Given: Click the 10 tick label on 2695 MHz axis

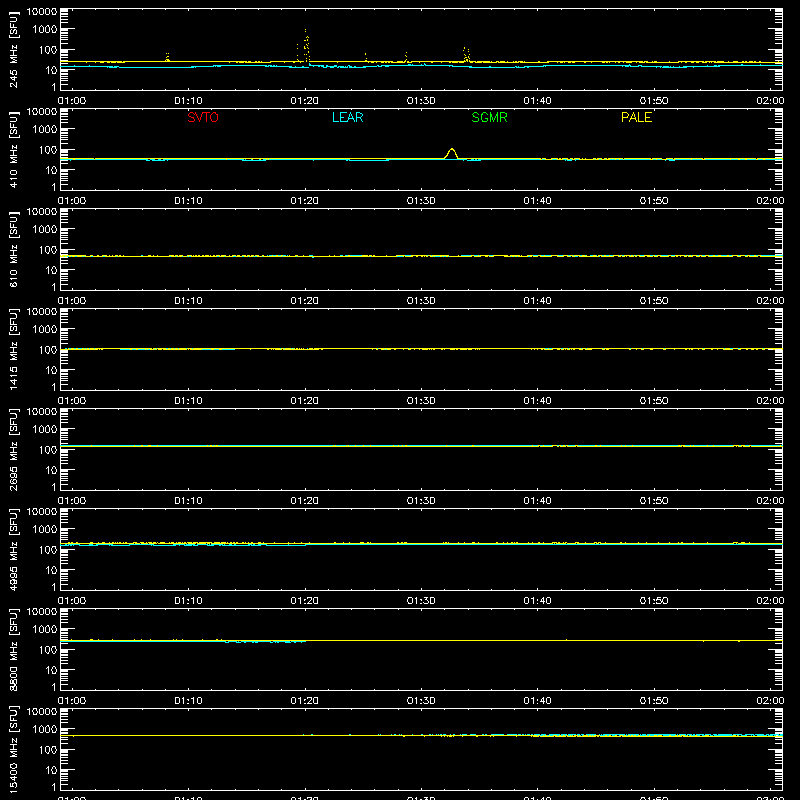Looking at the screenshot, I should pos(51,470).
